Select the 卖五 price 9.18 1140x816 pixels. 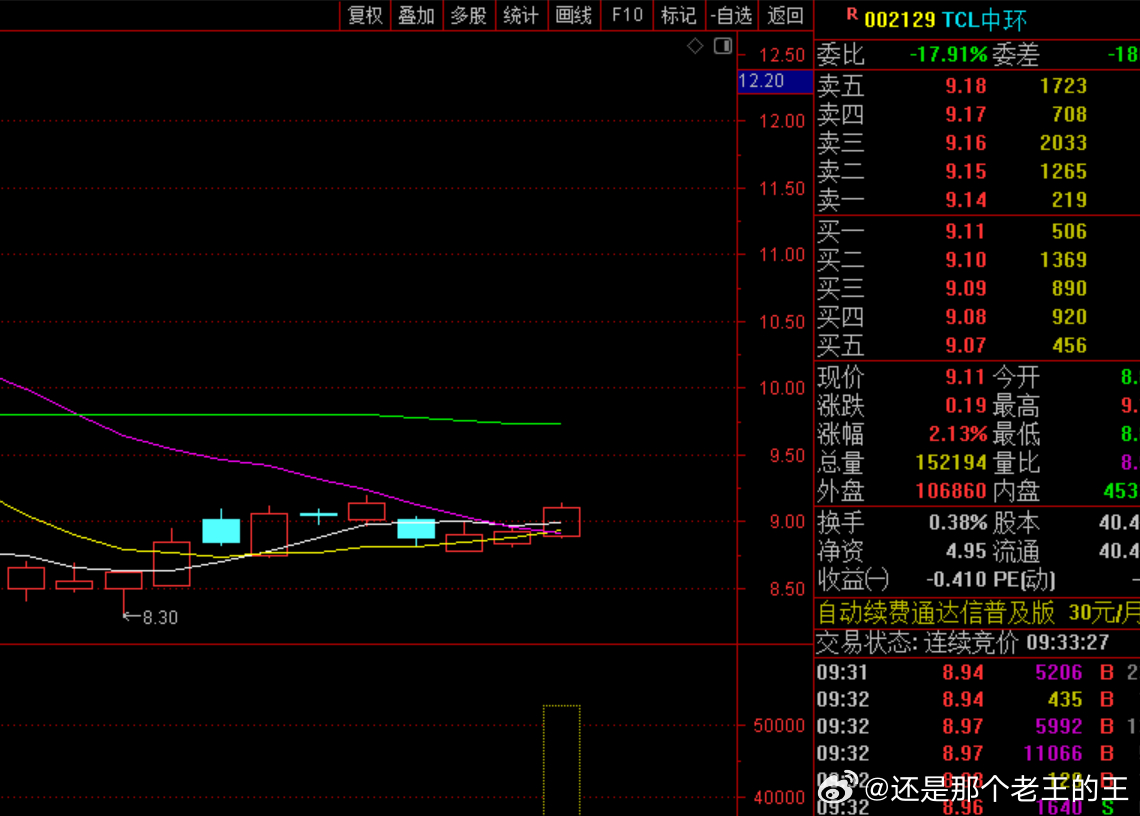(966, 86)
